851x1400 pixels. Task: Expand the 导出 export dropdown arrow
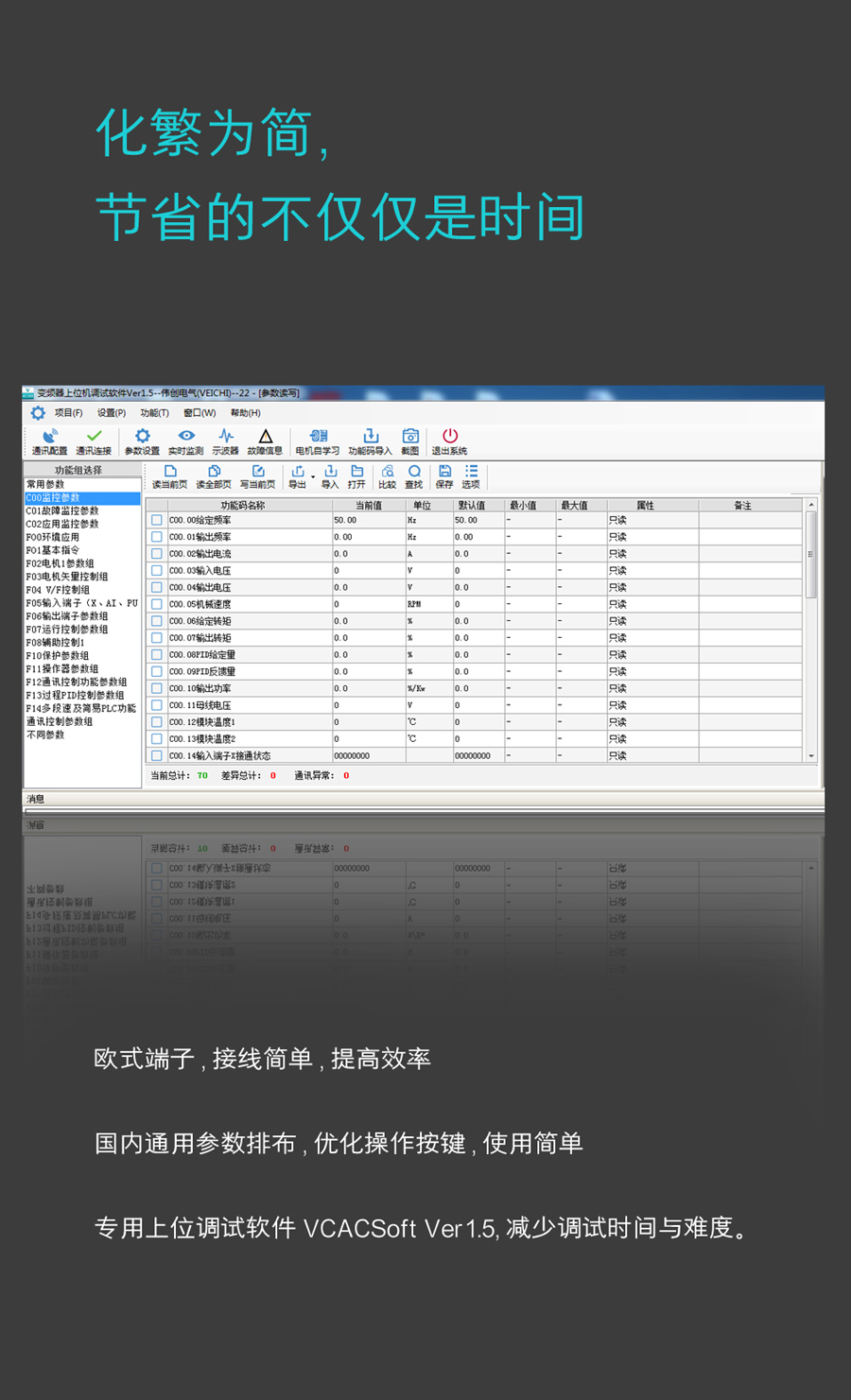coord(313,476)
